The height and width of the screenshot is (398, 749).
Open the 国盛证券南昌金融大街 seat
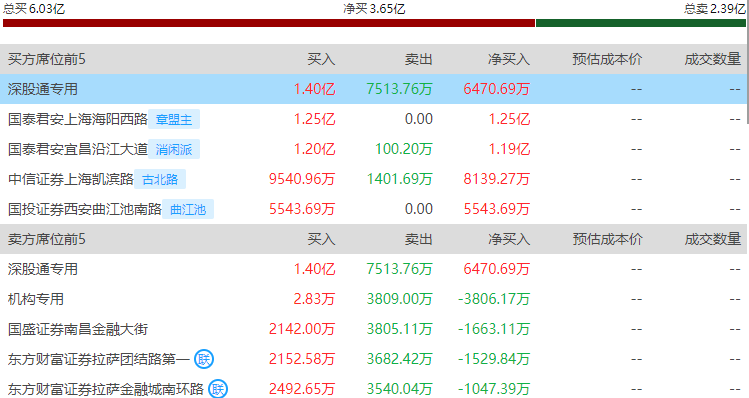pos(78,329)
